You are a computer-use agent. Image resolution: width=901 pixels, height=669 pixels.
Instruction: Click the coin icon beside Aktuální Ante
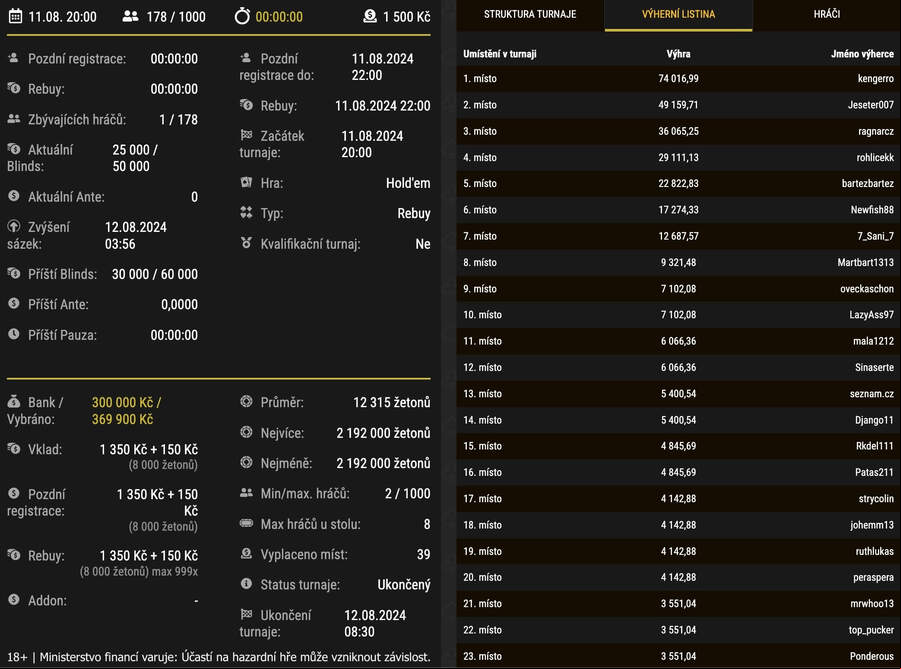pyautogui.click(x=14, y=196)
